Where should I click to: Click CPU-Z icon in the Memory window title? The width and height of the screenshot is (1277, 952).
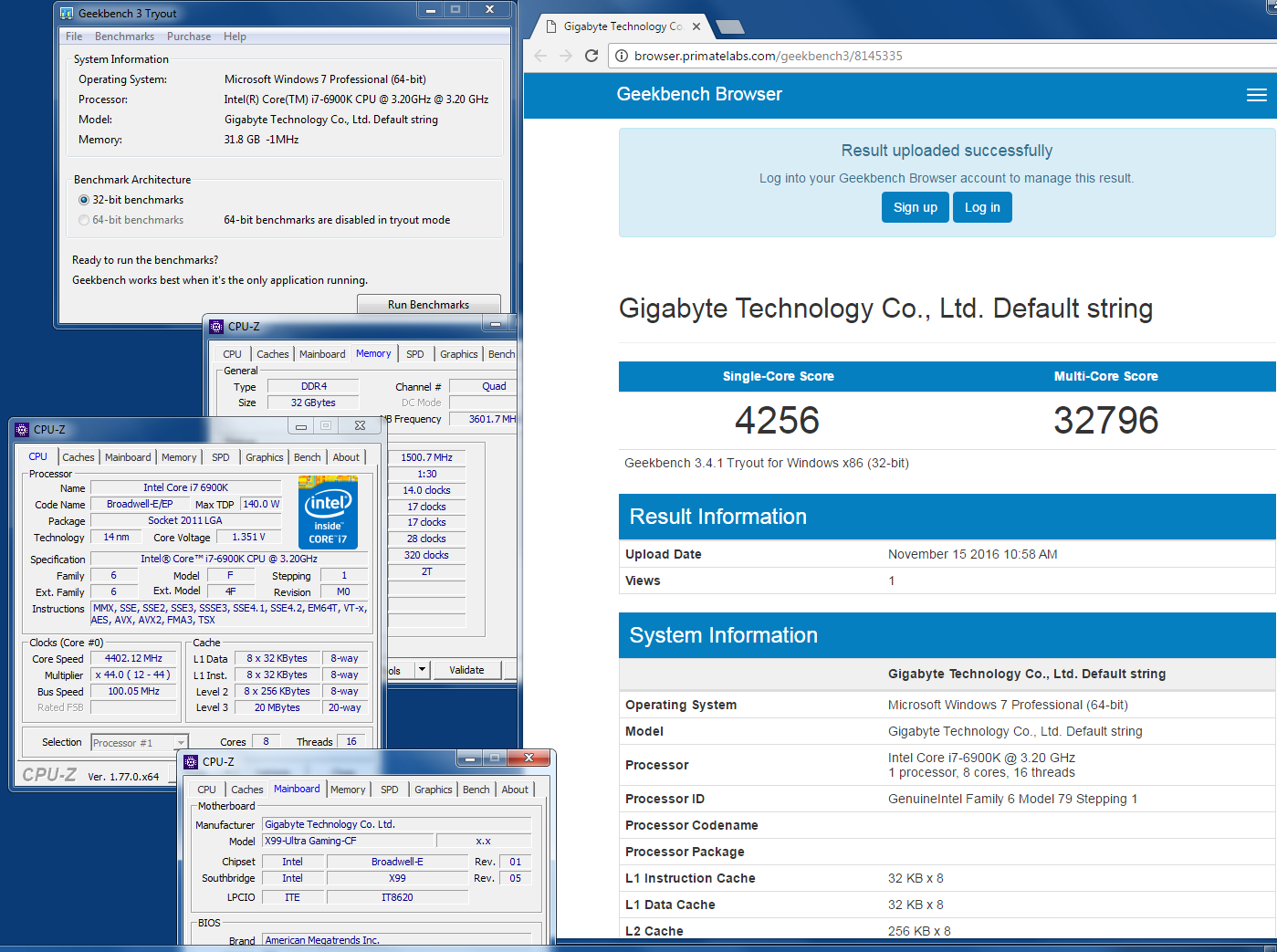pos(216,326)
